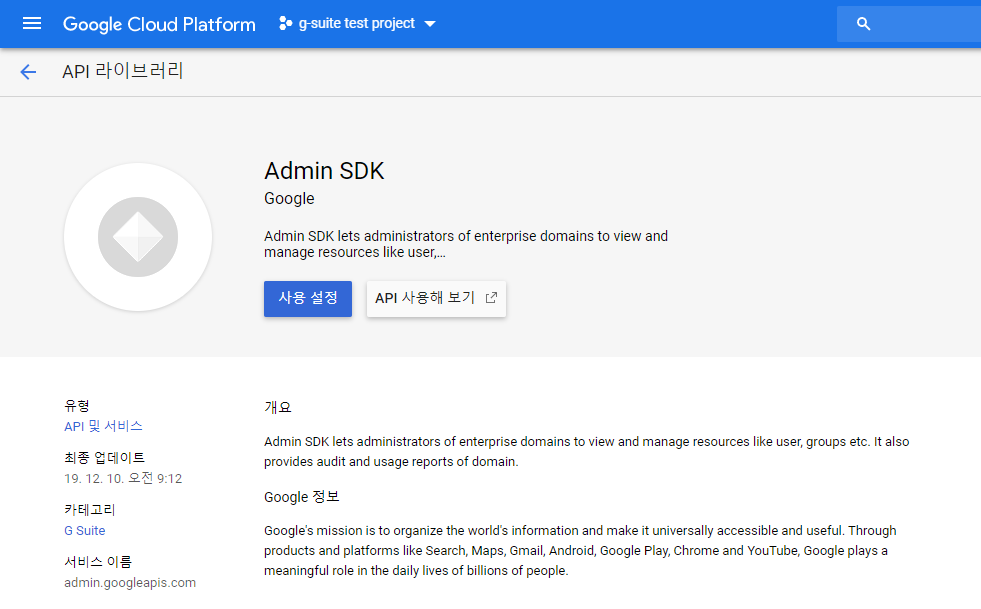Click the 개요 section heading
The height and width of the screenshot is (609, 981).
(x=278, y=407)
